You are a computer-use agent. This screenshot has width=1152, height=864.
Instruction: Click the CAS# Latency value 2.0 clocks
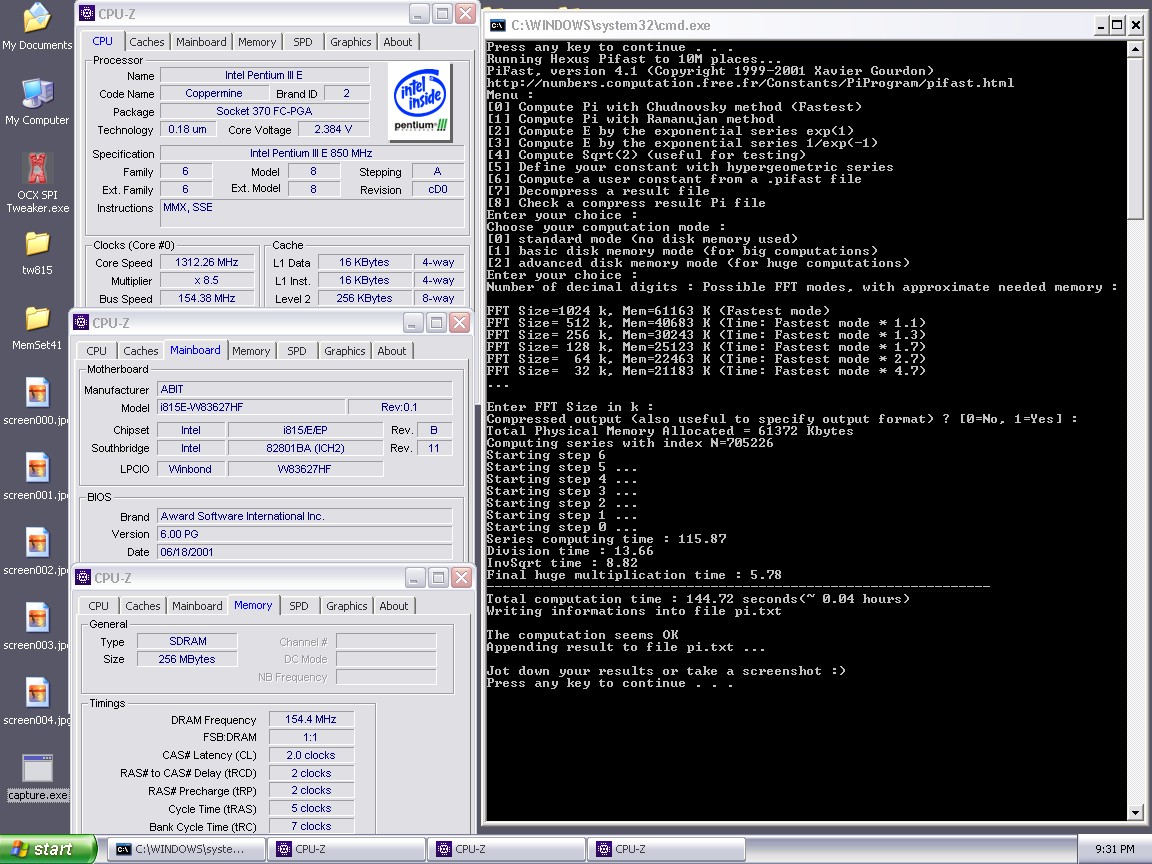[311, 755]
